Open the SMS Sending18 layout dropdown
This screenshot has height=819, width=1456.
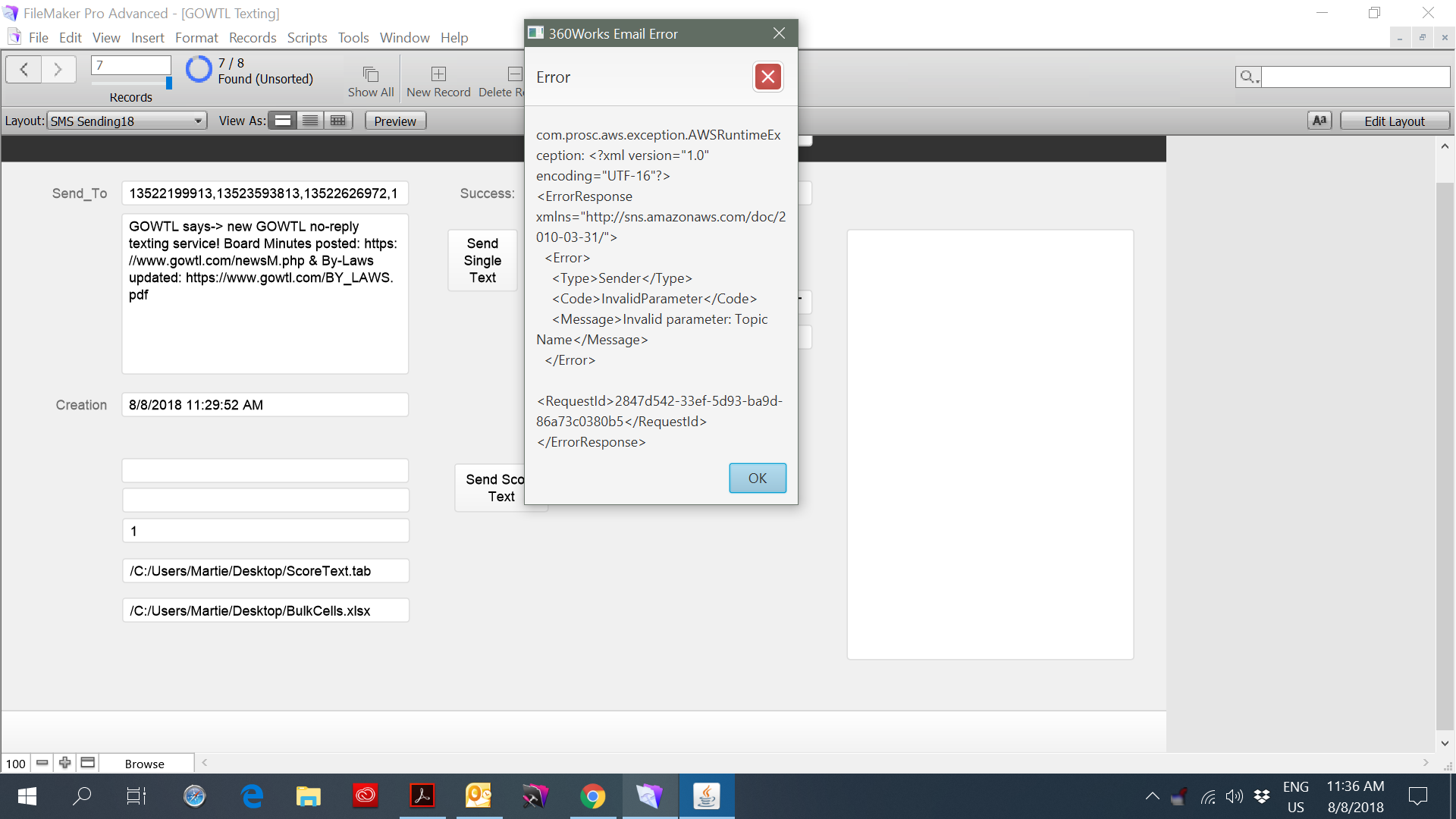(127, 121)
